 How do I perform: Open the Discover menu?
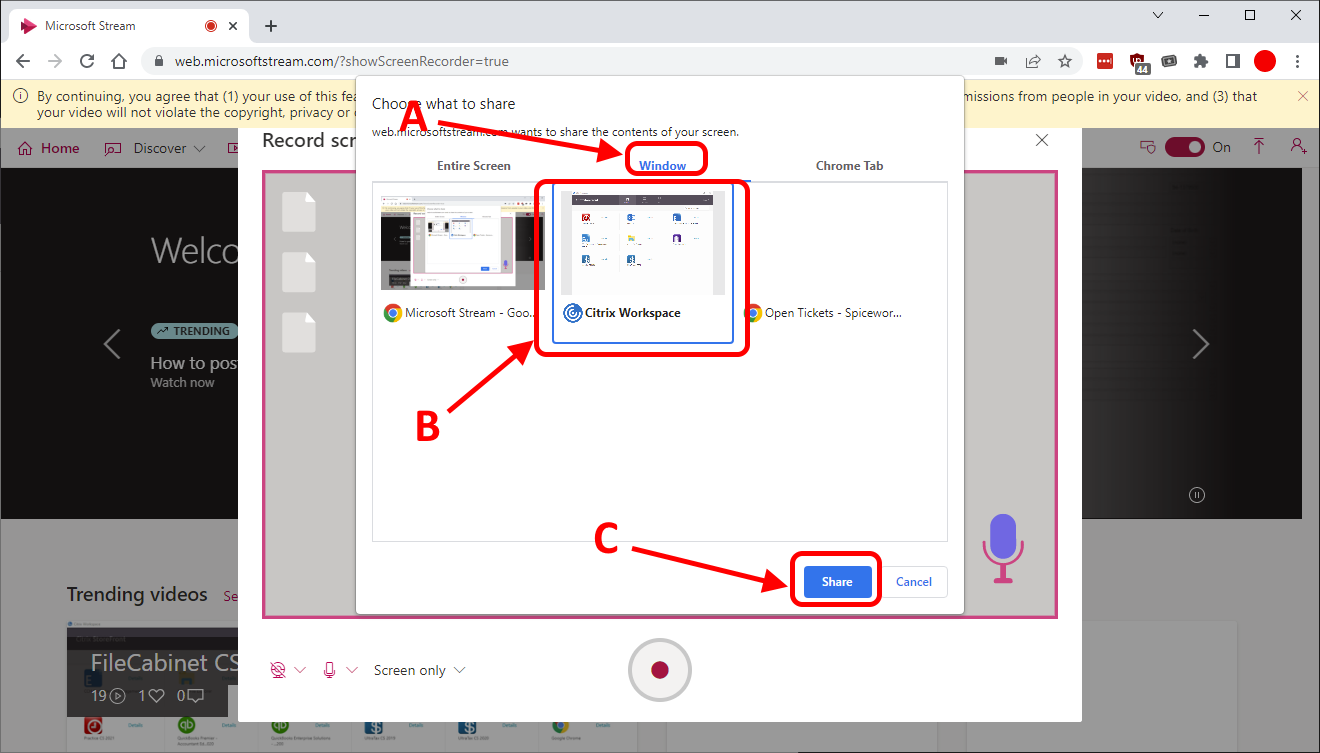[155, 148]
